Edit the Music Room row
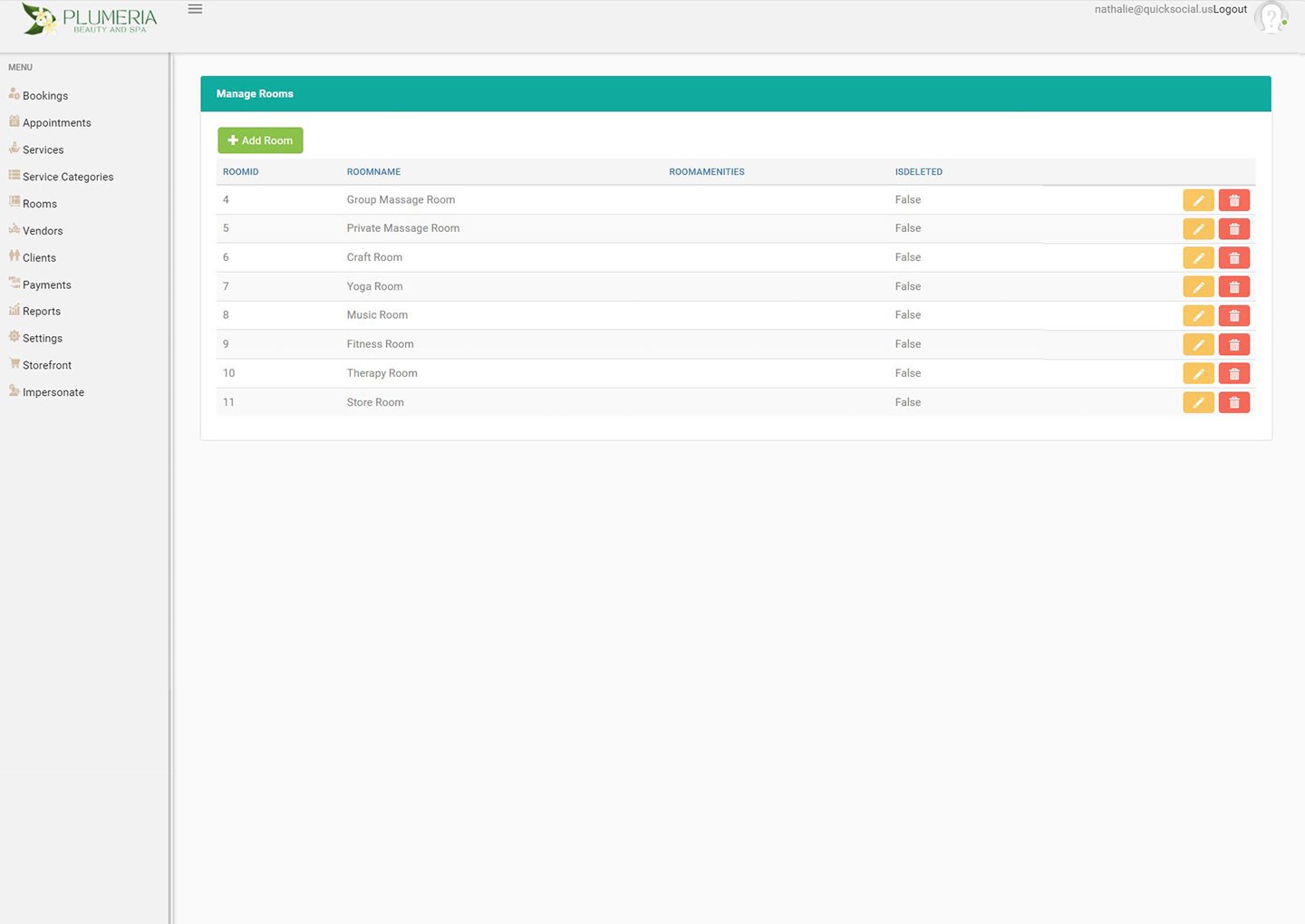This screenshot has width=1305, height=924. point(1197,316)
